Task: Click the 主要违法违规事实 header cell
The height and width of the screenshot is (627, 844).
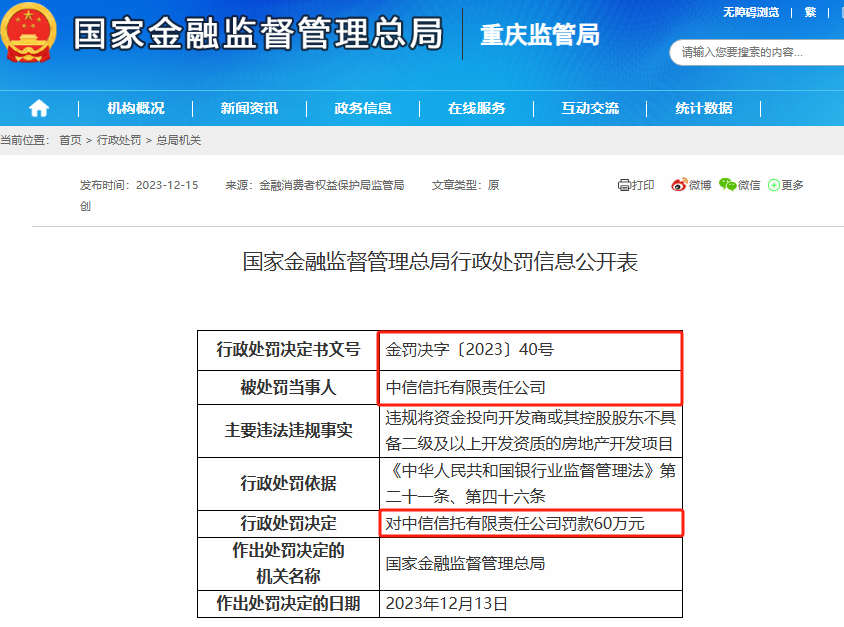Action: [288, 431]
